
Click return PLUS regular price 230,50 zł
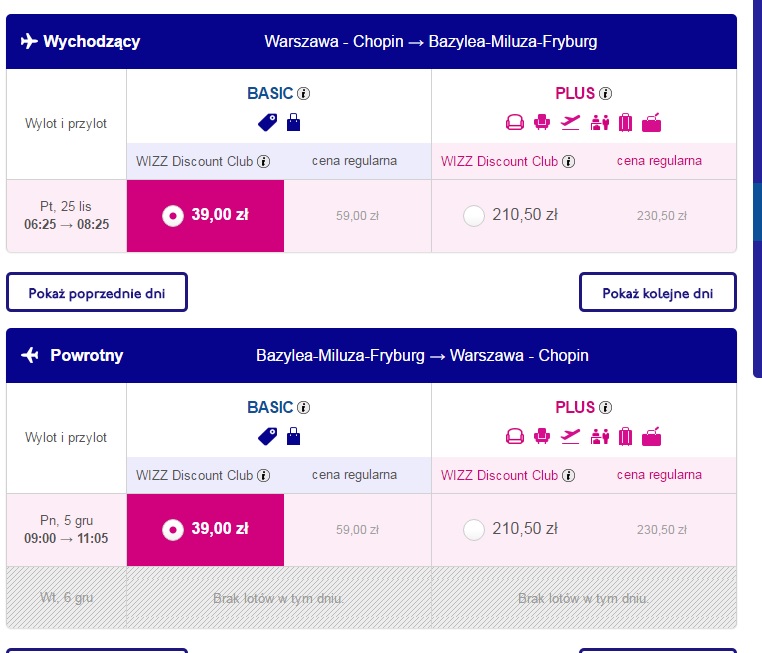coord(662,530)
